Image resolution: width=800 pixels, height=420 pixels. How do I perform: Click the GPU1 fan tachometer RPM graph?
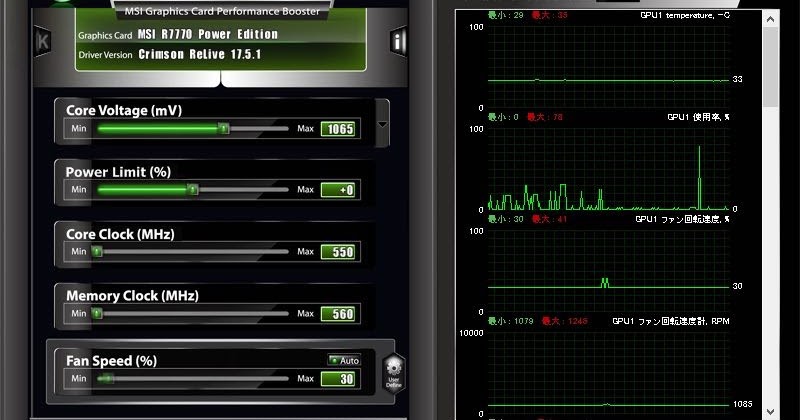click(x=608, y=373)
